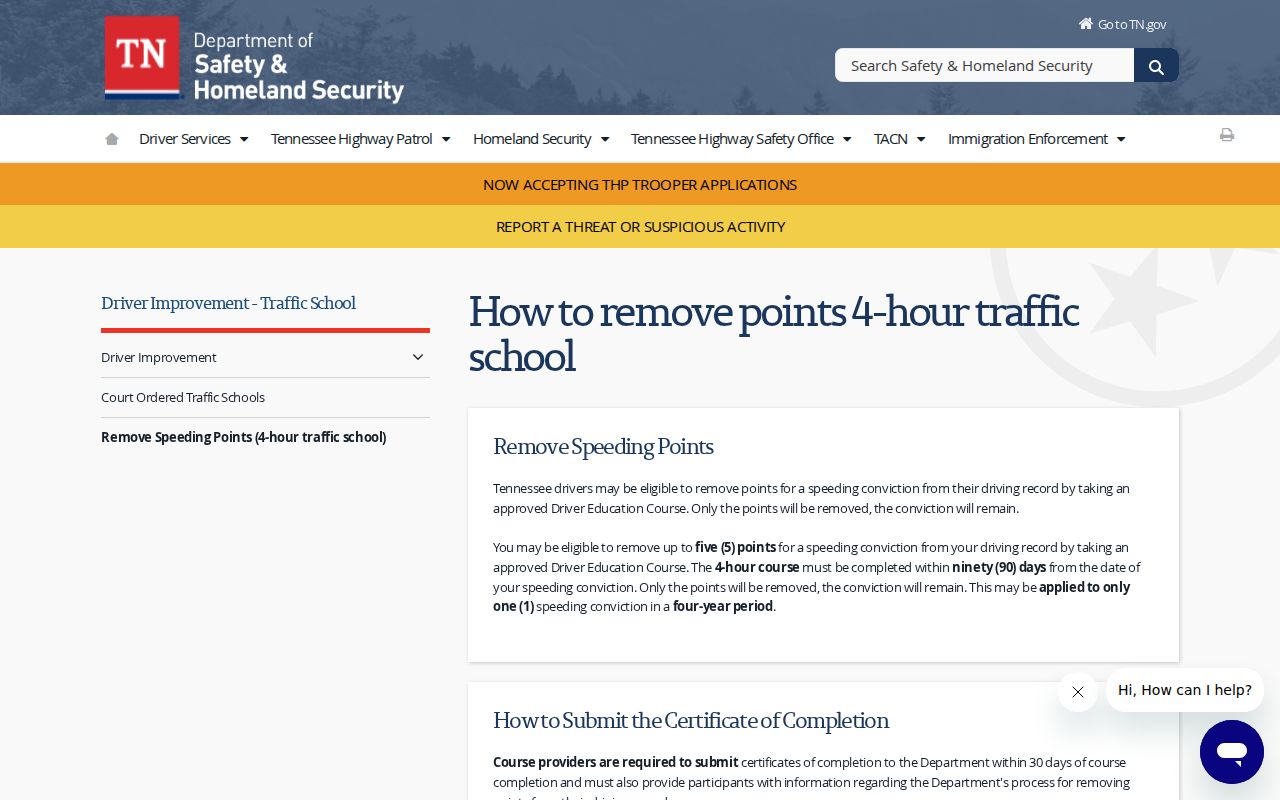
Task: Click Report a Threat or Suspicious Activity banner
Action: [640, 227]
